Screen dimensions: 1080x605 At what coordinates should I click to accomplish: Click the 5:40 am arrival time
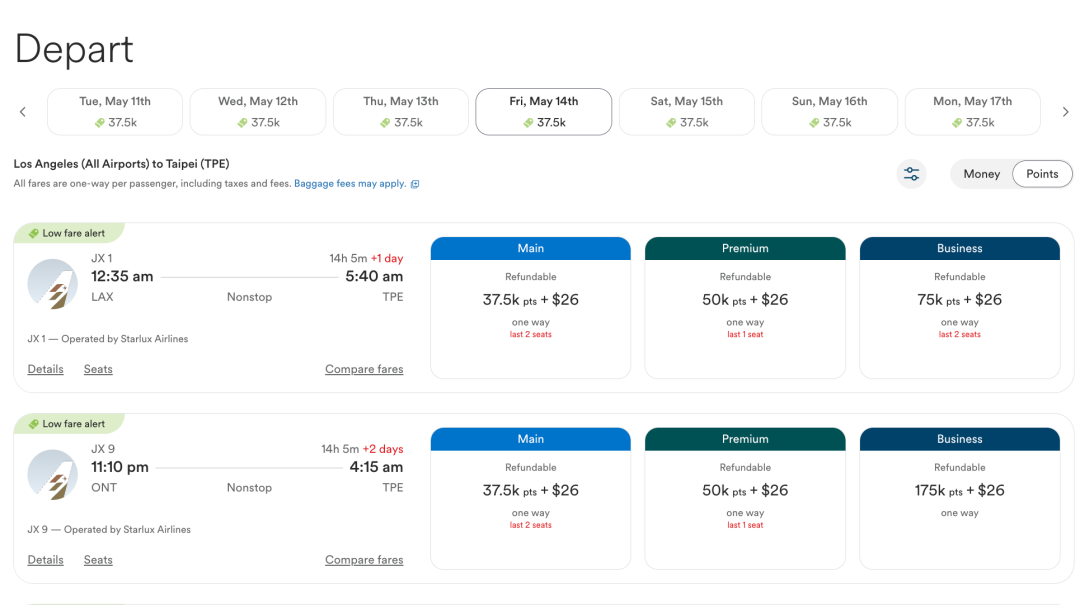(x=374, y=276)
